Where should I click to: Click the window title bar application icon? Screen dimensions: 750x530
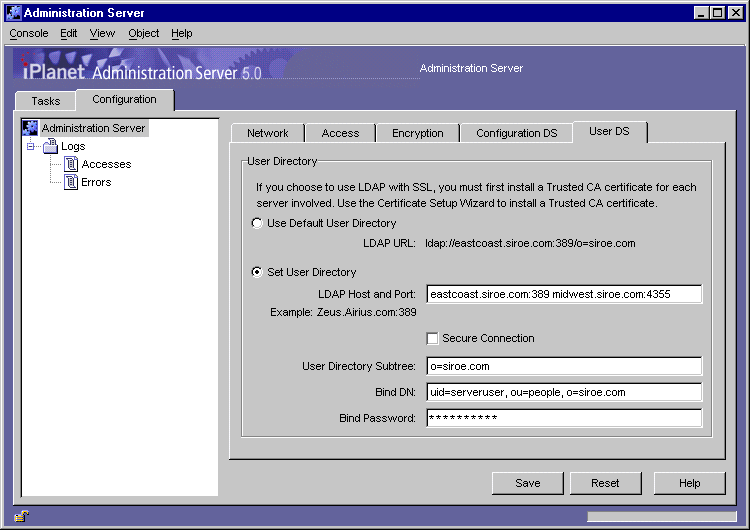tap(13, 12)
